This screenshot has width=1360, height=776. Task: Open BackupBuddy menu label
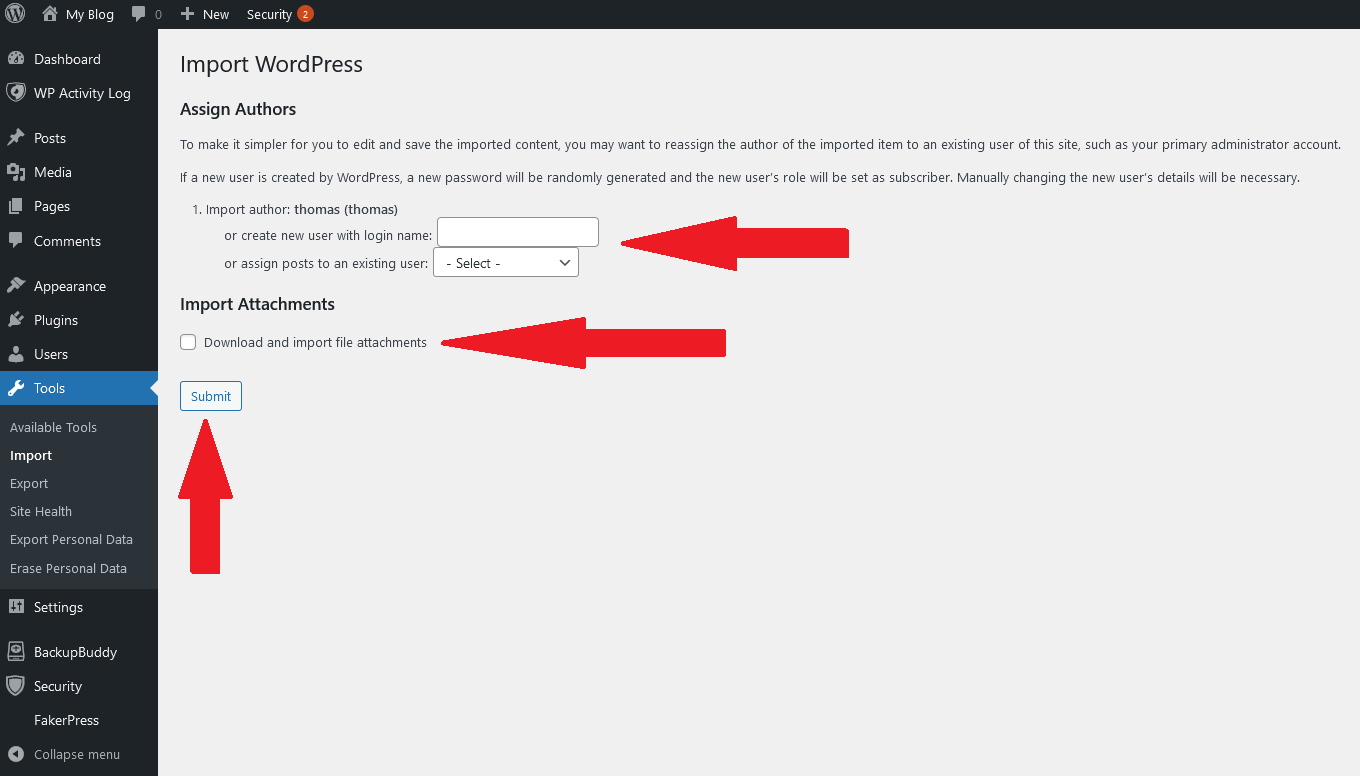click(75, 652)
